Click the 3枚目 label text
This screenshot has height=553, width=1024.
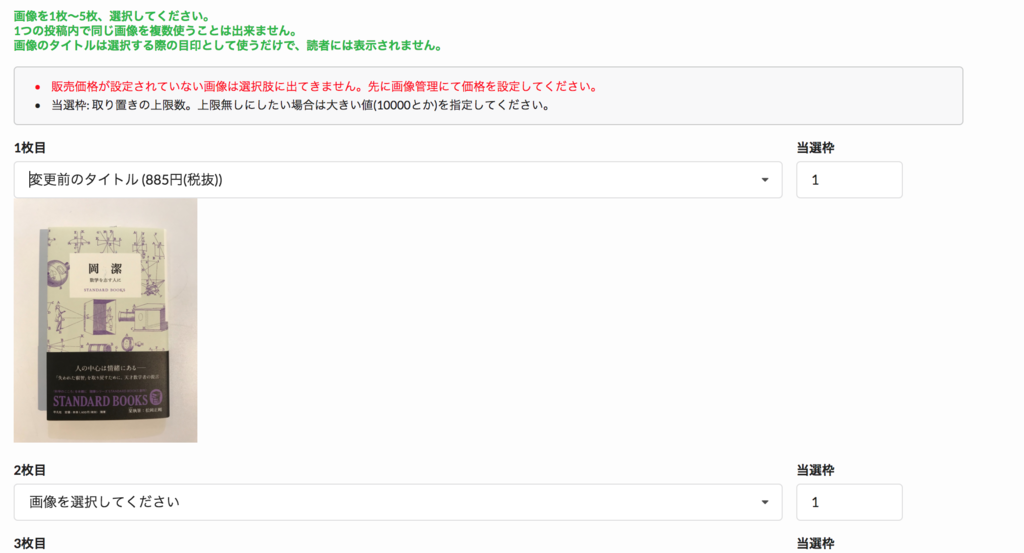(x=29, y=543)
